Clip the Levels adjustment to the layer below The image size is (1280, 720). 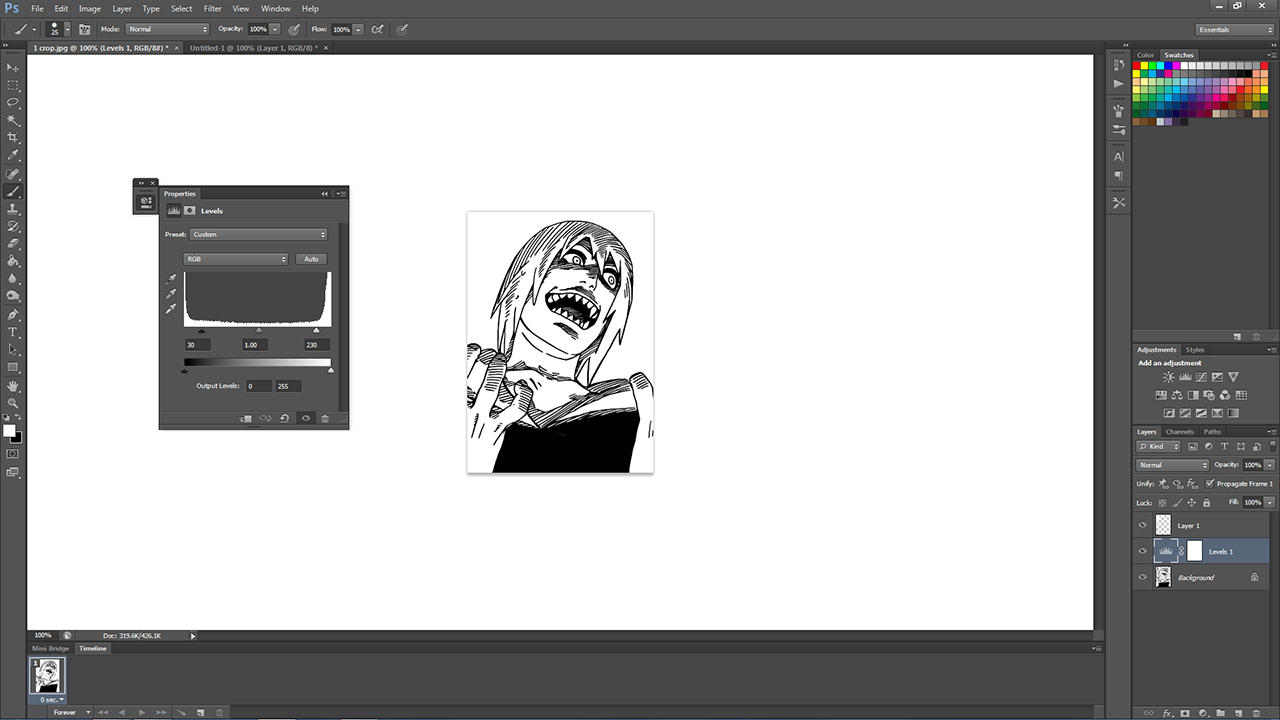246,418
